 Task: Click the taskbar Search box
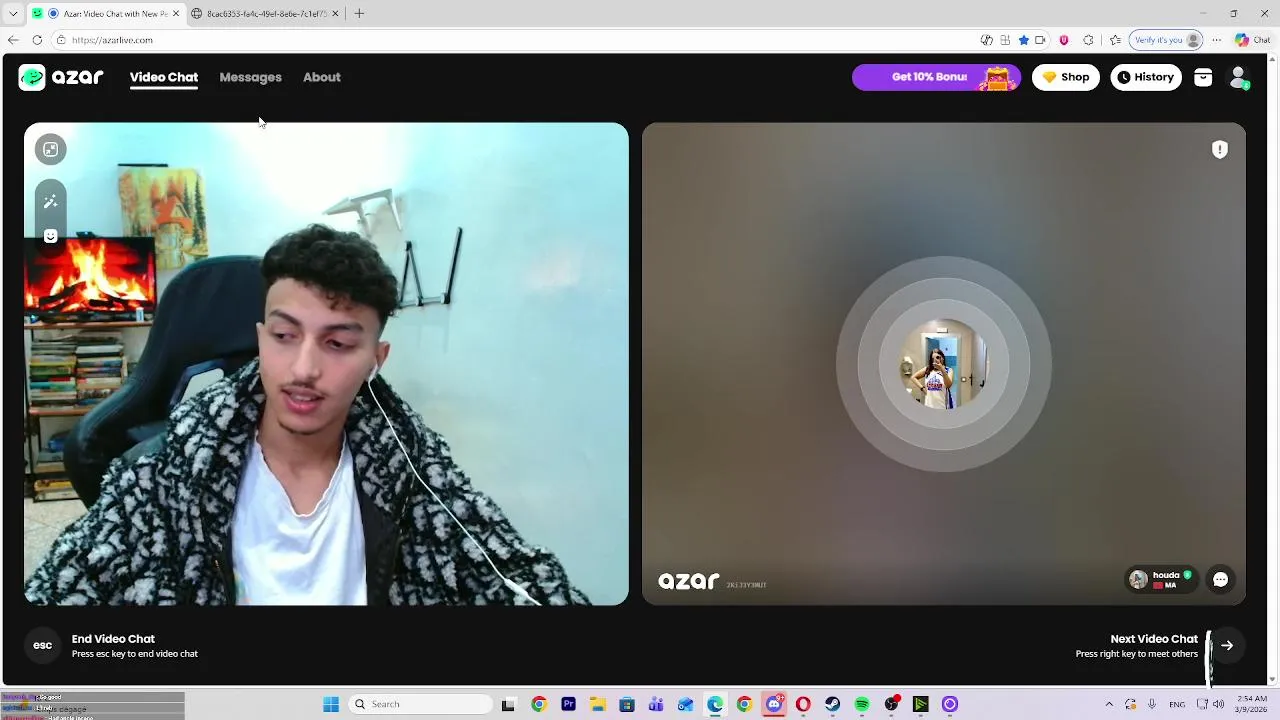[x=420, y=704]
